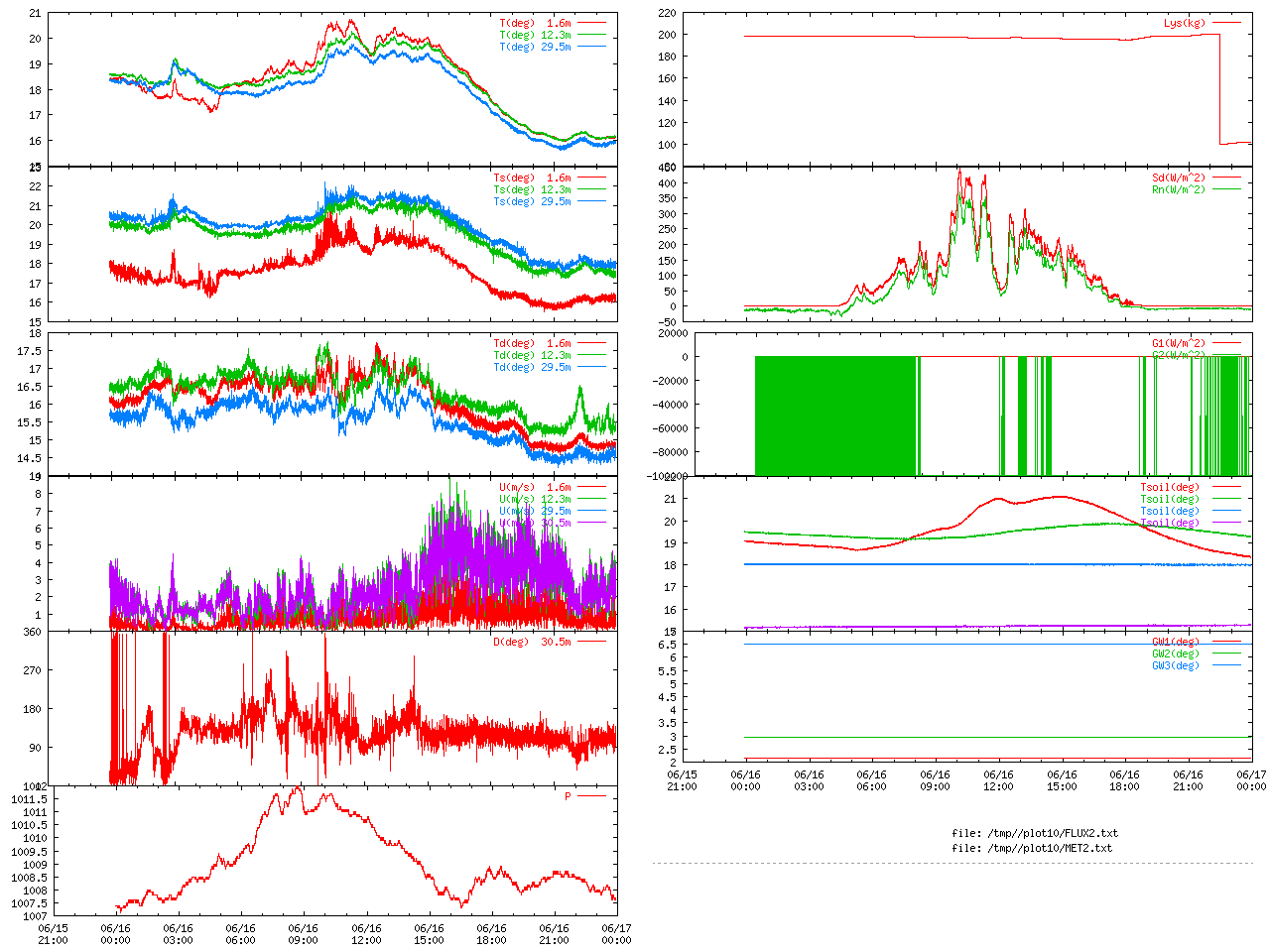Screen dimensions: 1270x952
Task: Select the Lys(kg) legend label
Action: (1185, 23)
